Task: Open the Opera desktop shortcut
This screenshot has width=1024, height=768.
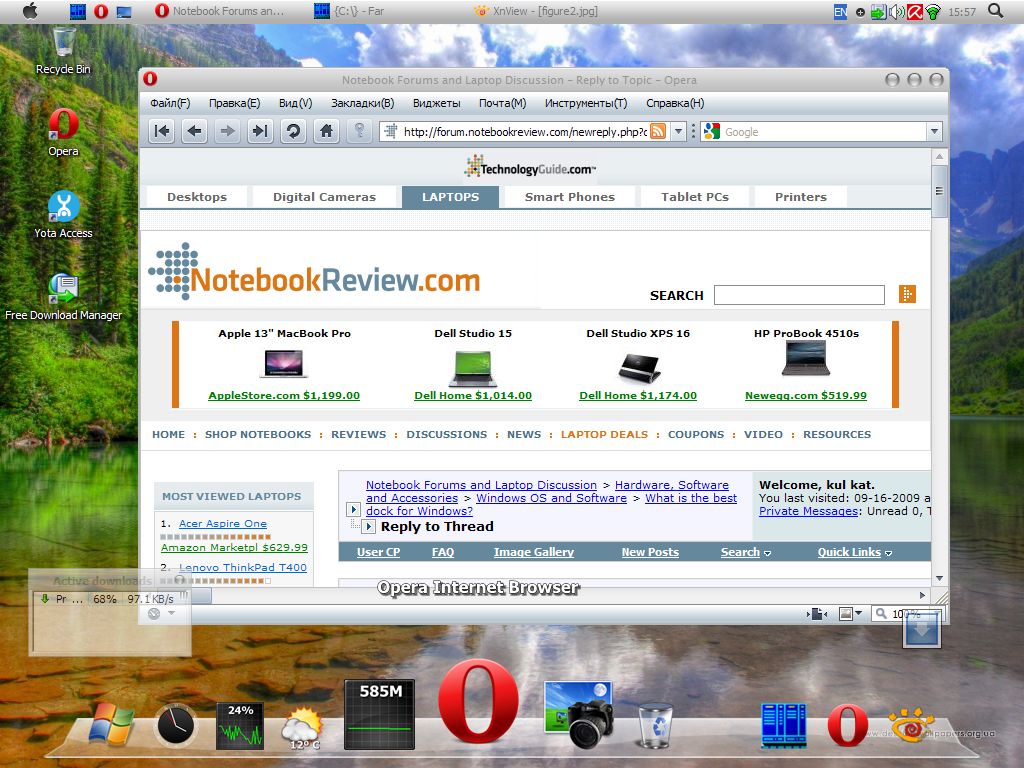Action: coord(63,133)
